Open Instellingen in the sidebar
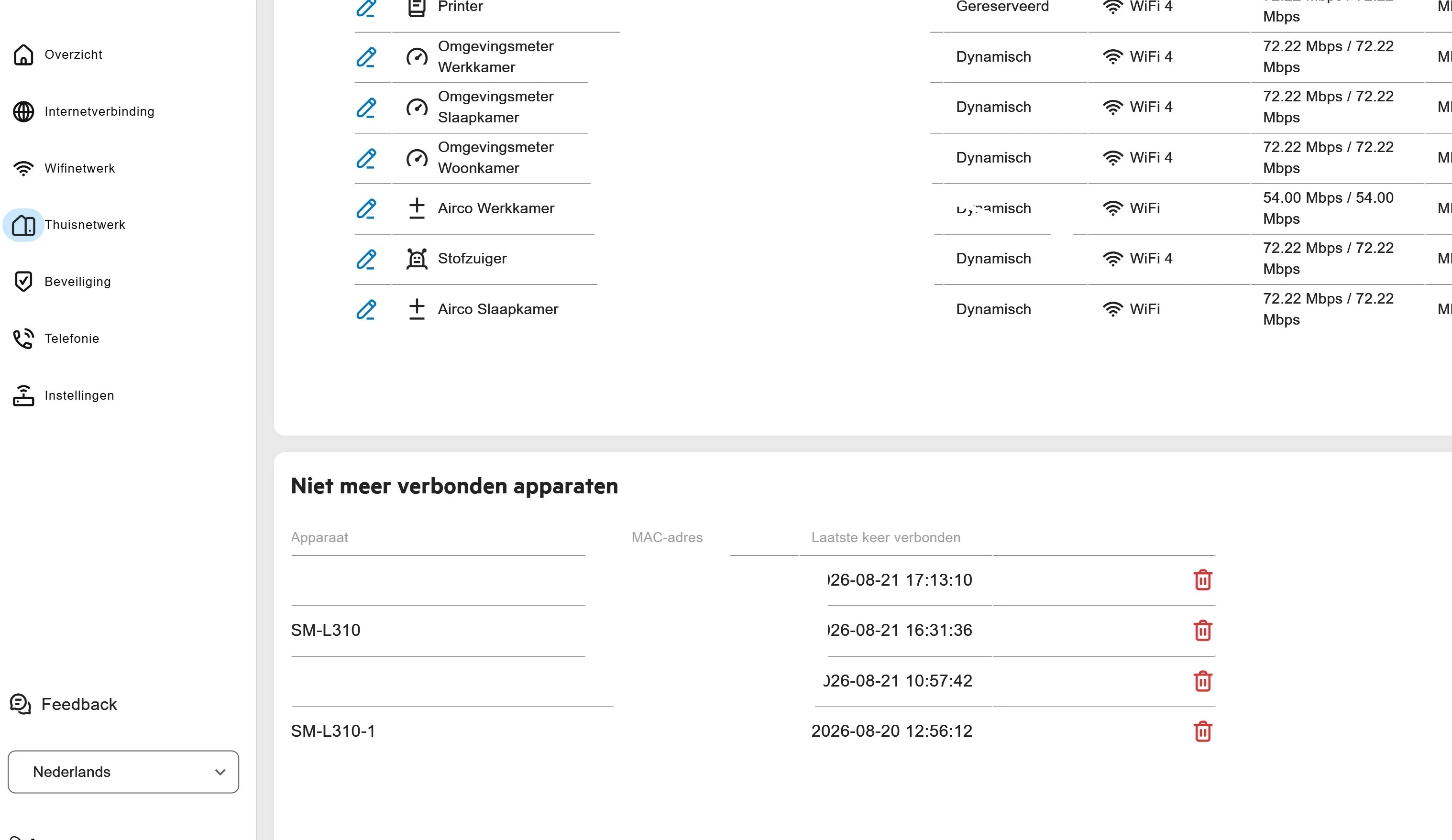The image size is (1452, 840). point(79,396)
